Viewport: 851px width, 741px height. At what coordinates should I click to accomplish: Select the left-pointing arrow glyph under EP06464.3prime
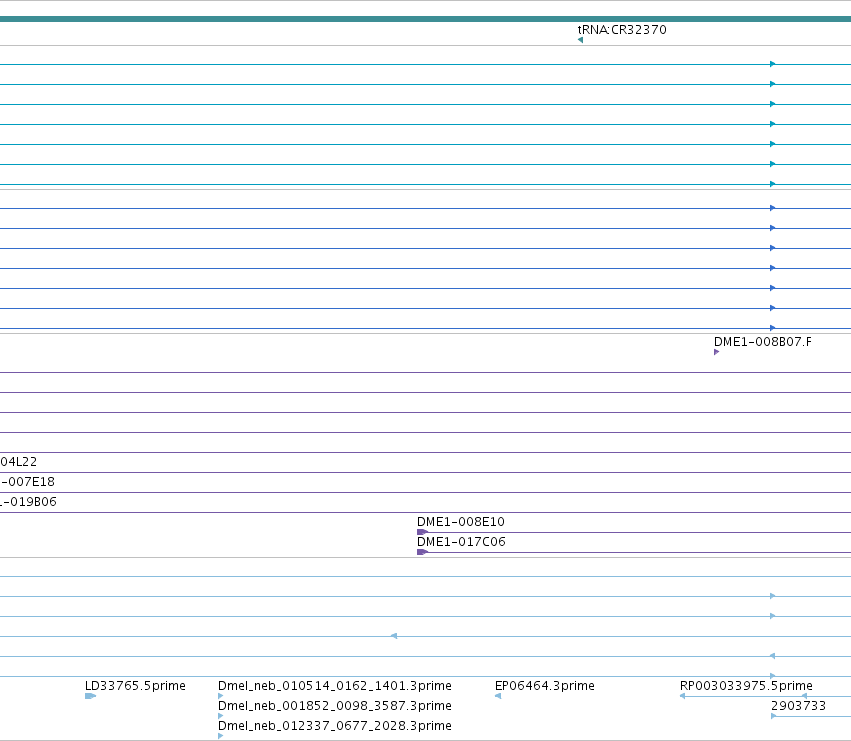[x=498, y=696]
